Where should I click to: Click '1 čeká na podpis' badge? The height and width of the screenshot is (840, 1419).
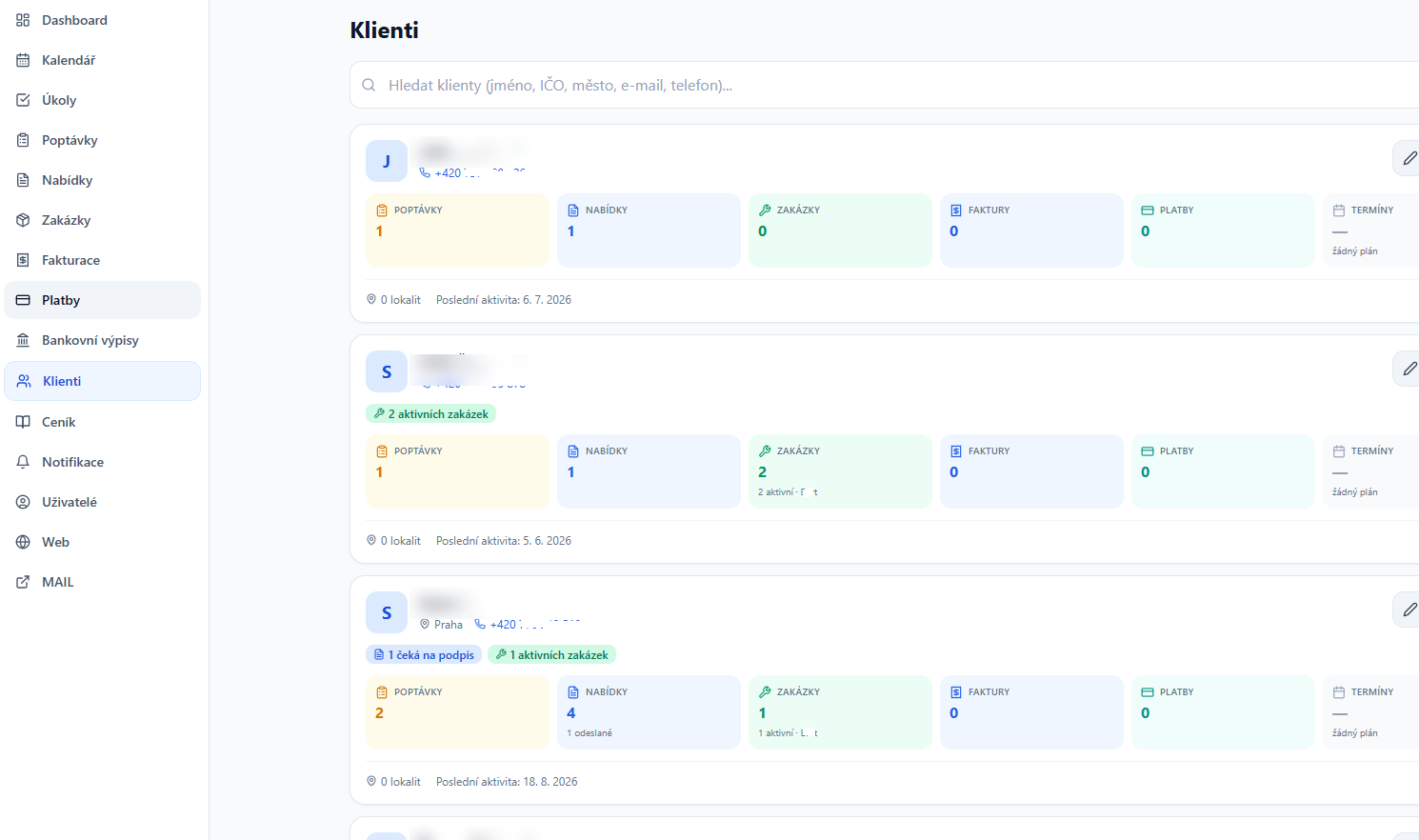coord(424,655)
